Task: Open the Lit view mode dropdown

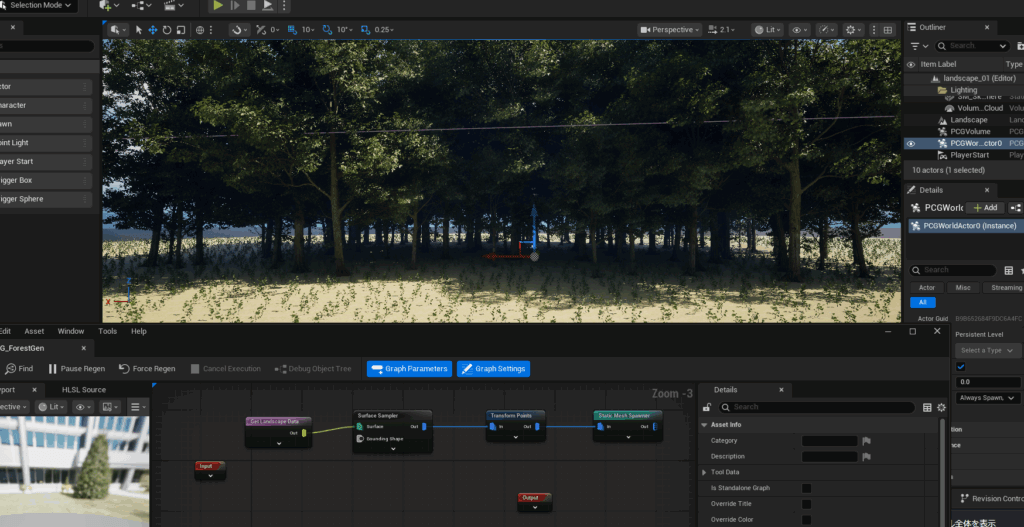Action: pos(766,30)
